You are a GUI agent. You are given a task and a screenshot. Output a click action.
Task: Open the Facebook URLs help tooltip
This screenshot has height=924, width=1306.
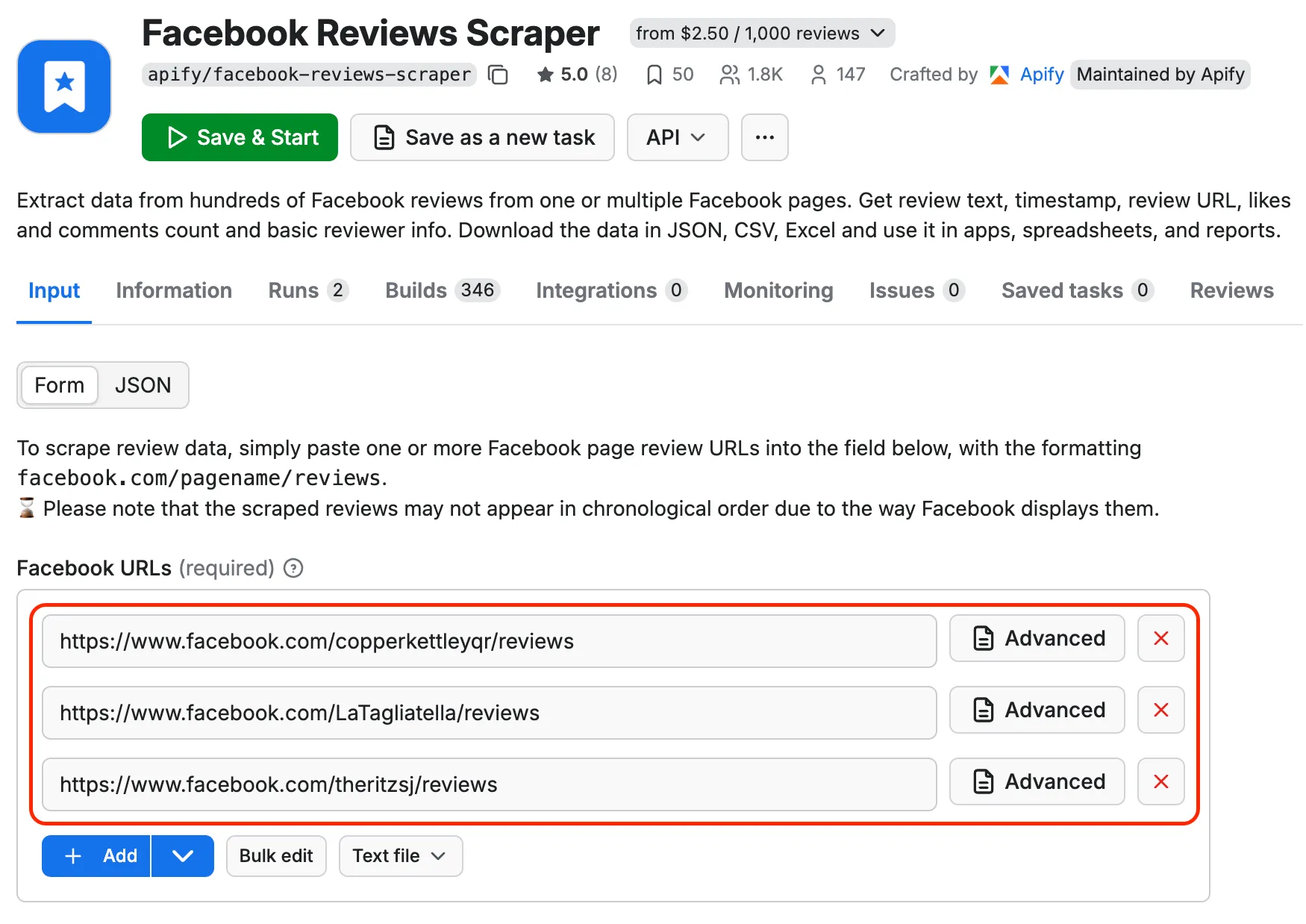click(x=293, y=568)
